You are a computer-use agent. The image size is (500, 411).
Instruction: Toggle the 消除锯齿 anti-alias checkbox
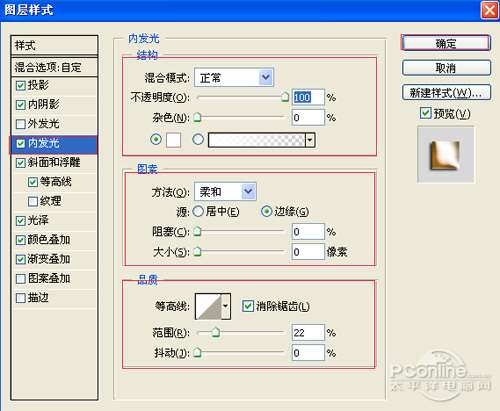248,306
